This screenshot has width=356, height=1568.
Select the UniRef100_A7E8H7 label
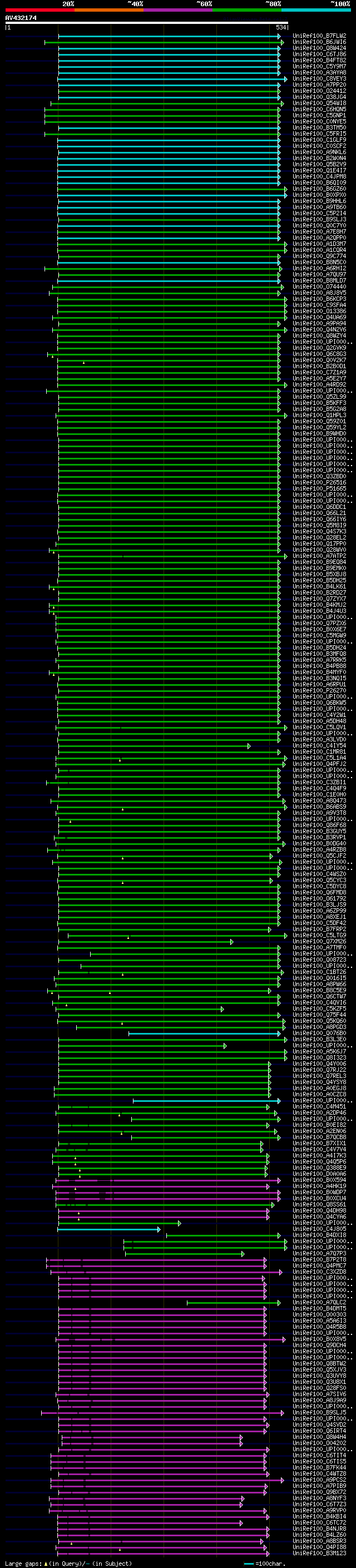pyautogui.click(x=319, y=232)
